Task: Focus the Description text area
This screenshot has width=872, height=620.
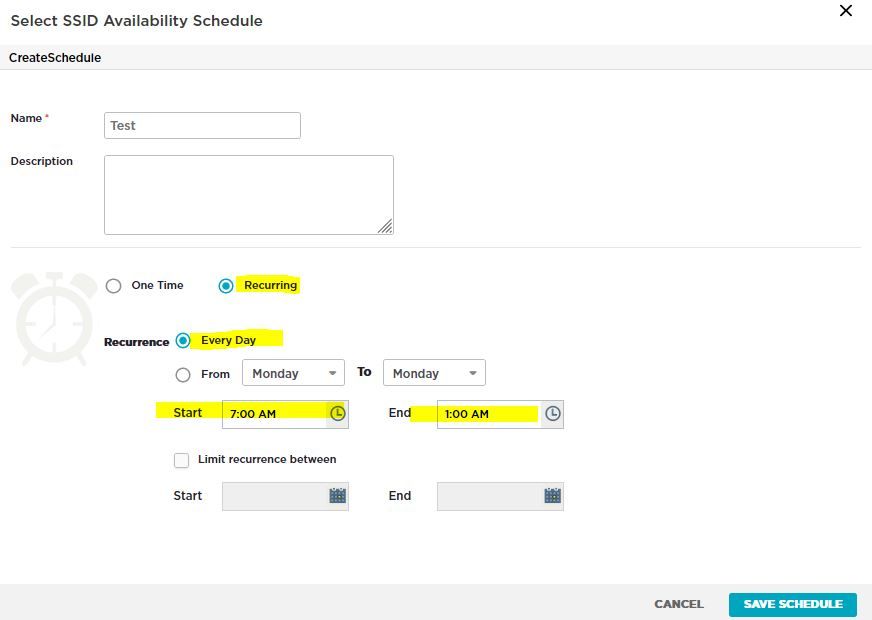Action: pyautogui.click(x=248, y=194)
